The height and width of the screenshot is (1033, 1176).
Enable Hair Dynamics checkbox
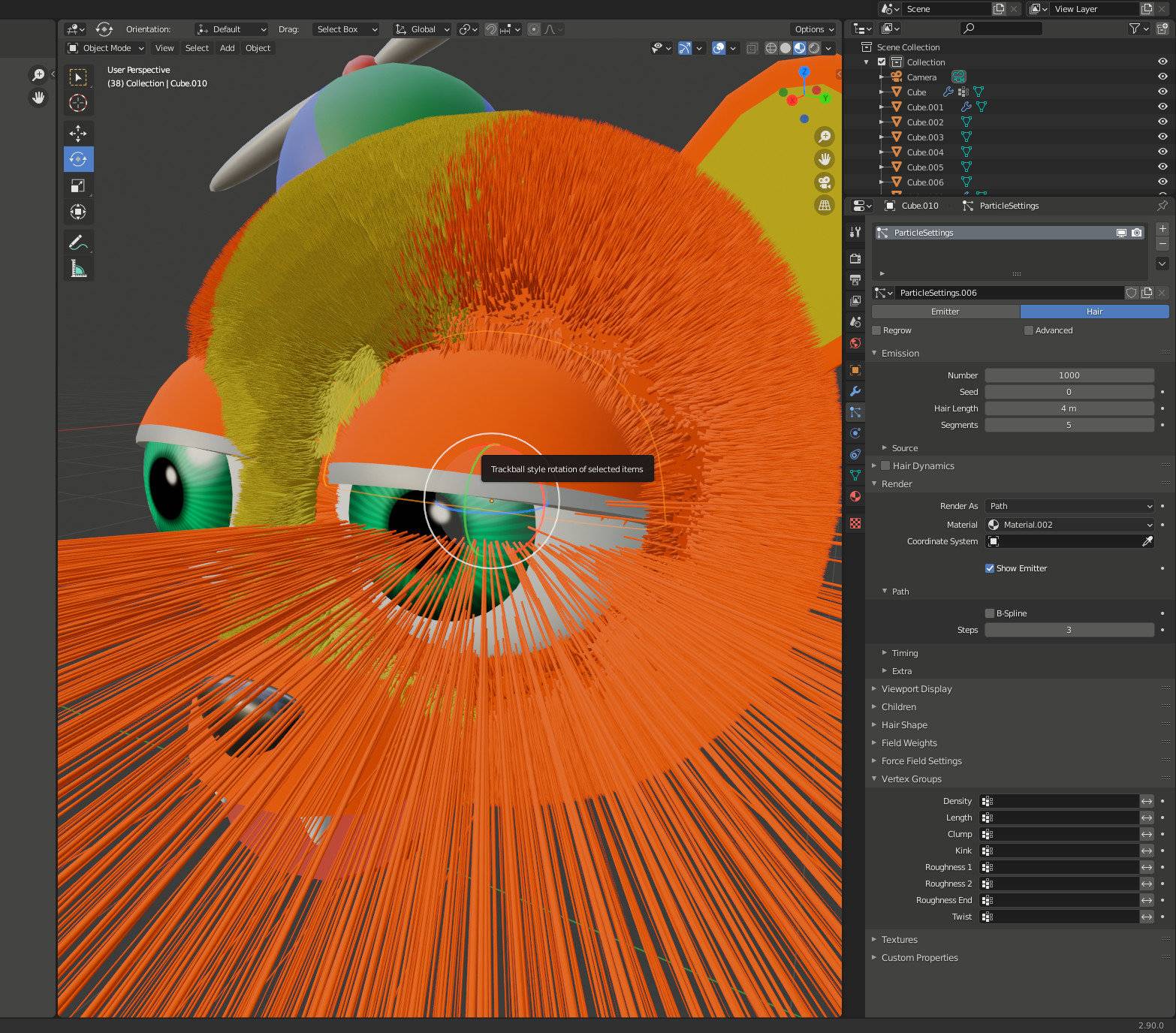pyautogui.click(x=885, y=465)
